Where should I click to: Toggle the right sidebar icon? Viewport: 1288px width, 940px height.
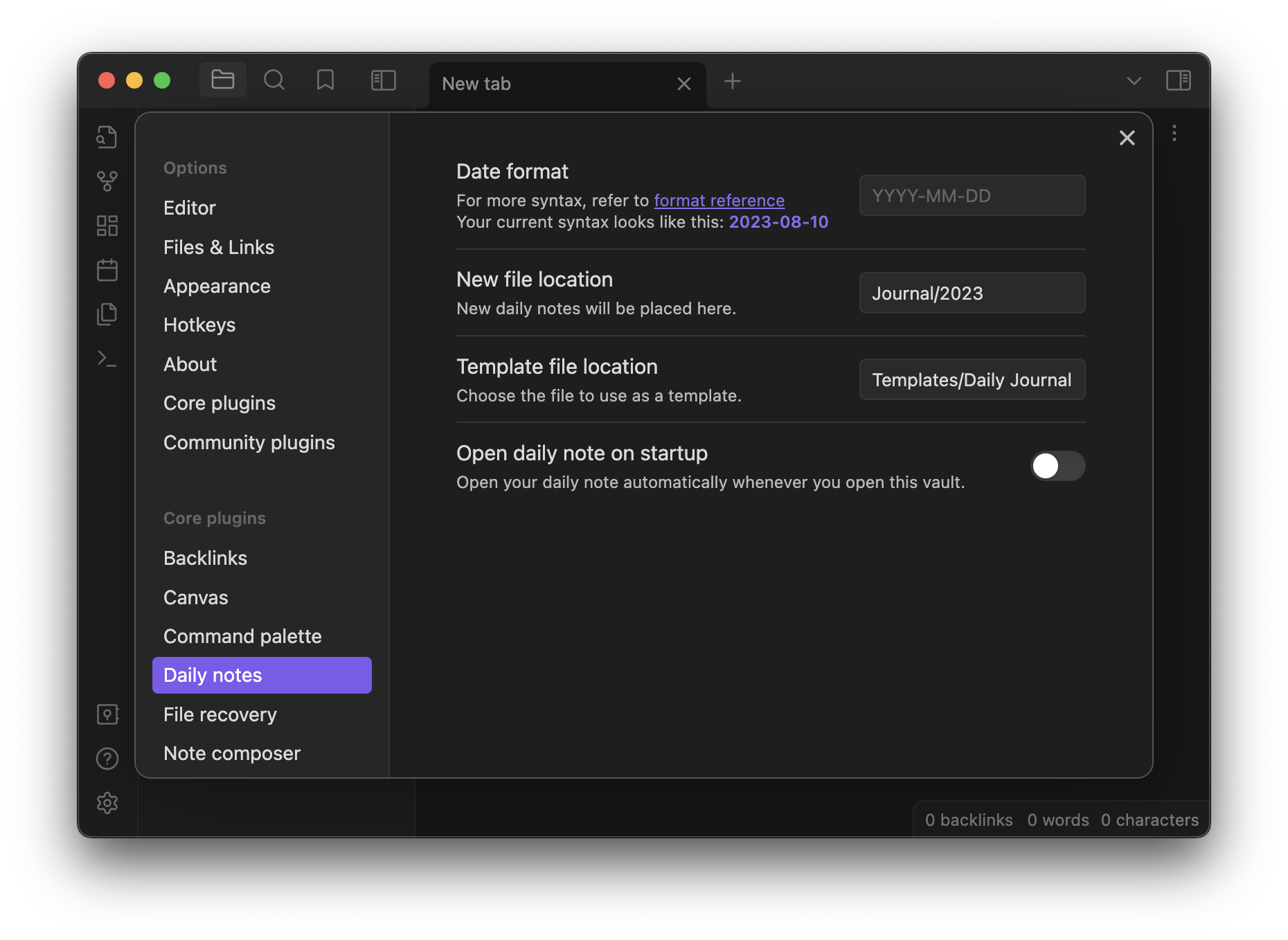pyautogui.click(x=1178, y=80)
